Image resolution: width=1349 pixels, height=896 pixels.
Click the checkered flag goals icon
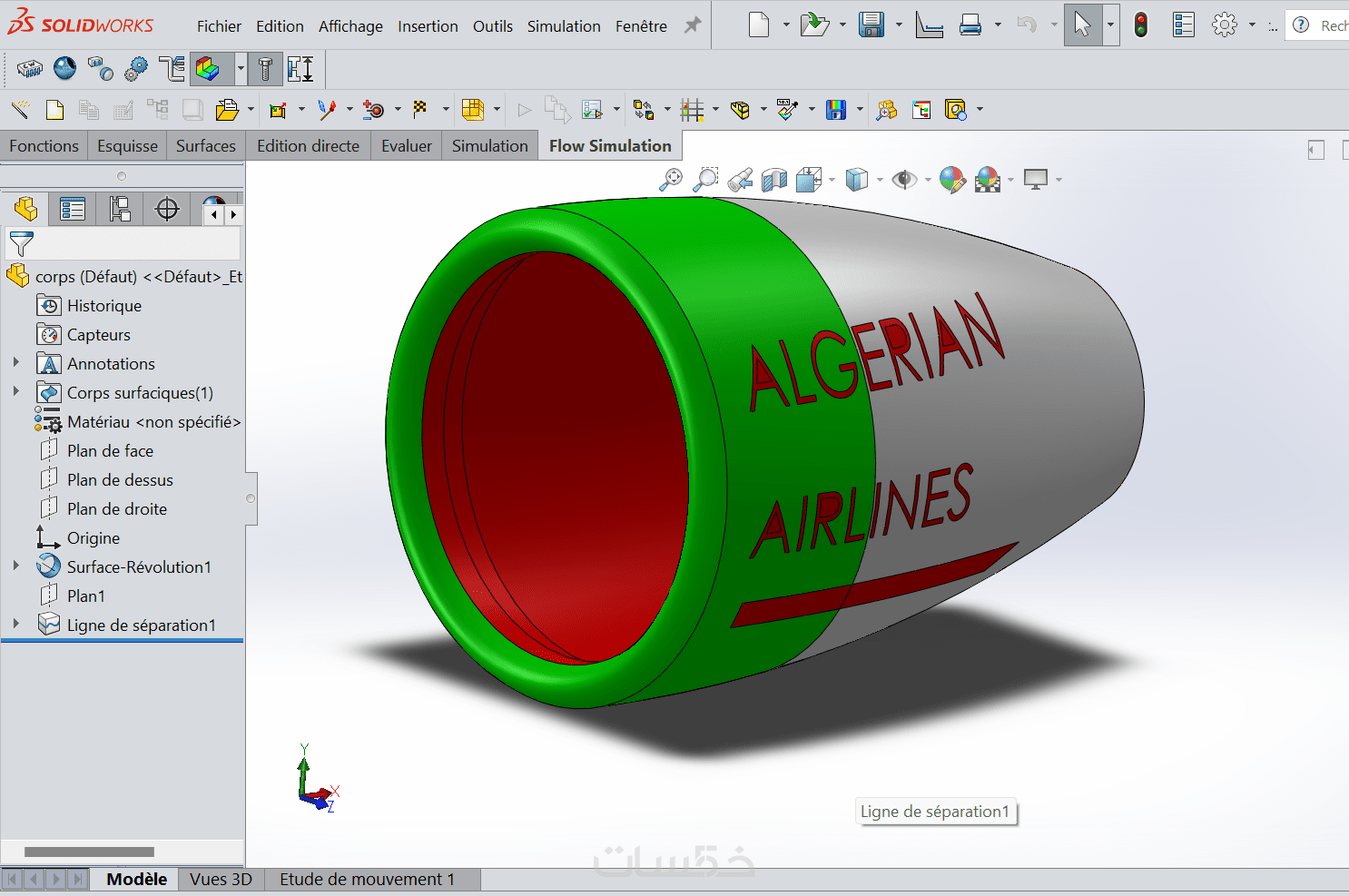tap(420, 110)
